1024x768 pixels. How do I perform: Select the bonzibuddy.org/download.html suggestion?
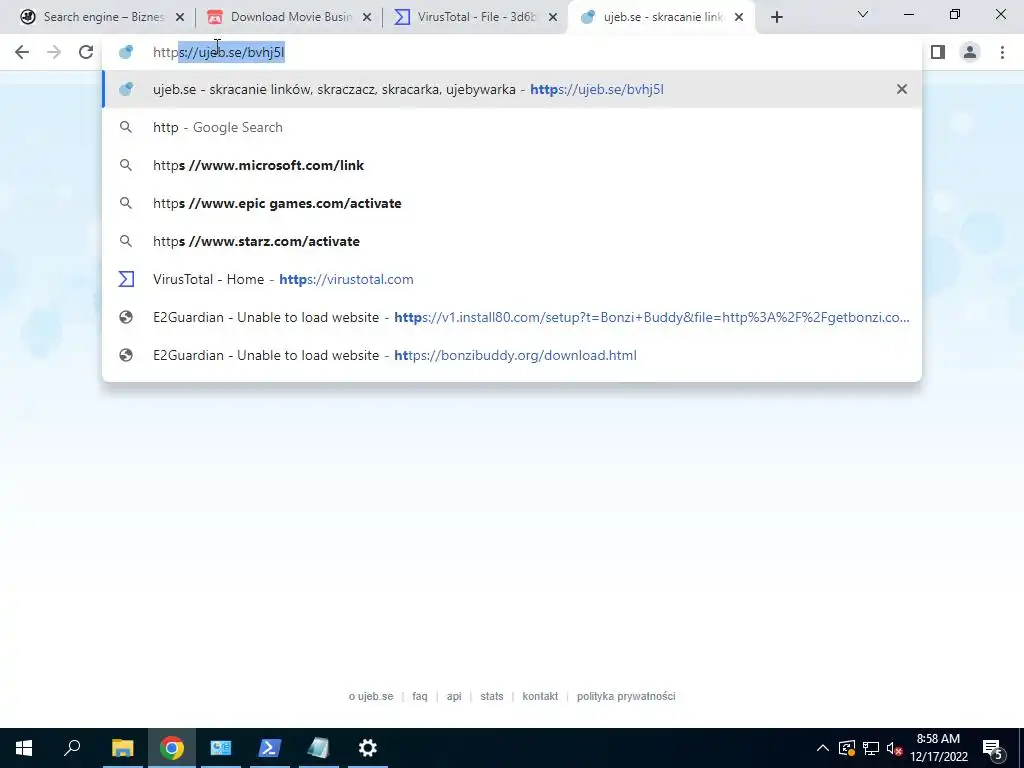pyautogui.click(x=512, y=355)
